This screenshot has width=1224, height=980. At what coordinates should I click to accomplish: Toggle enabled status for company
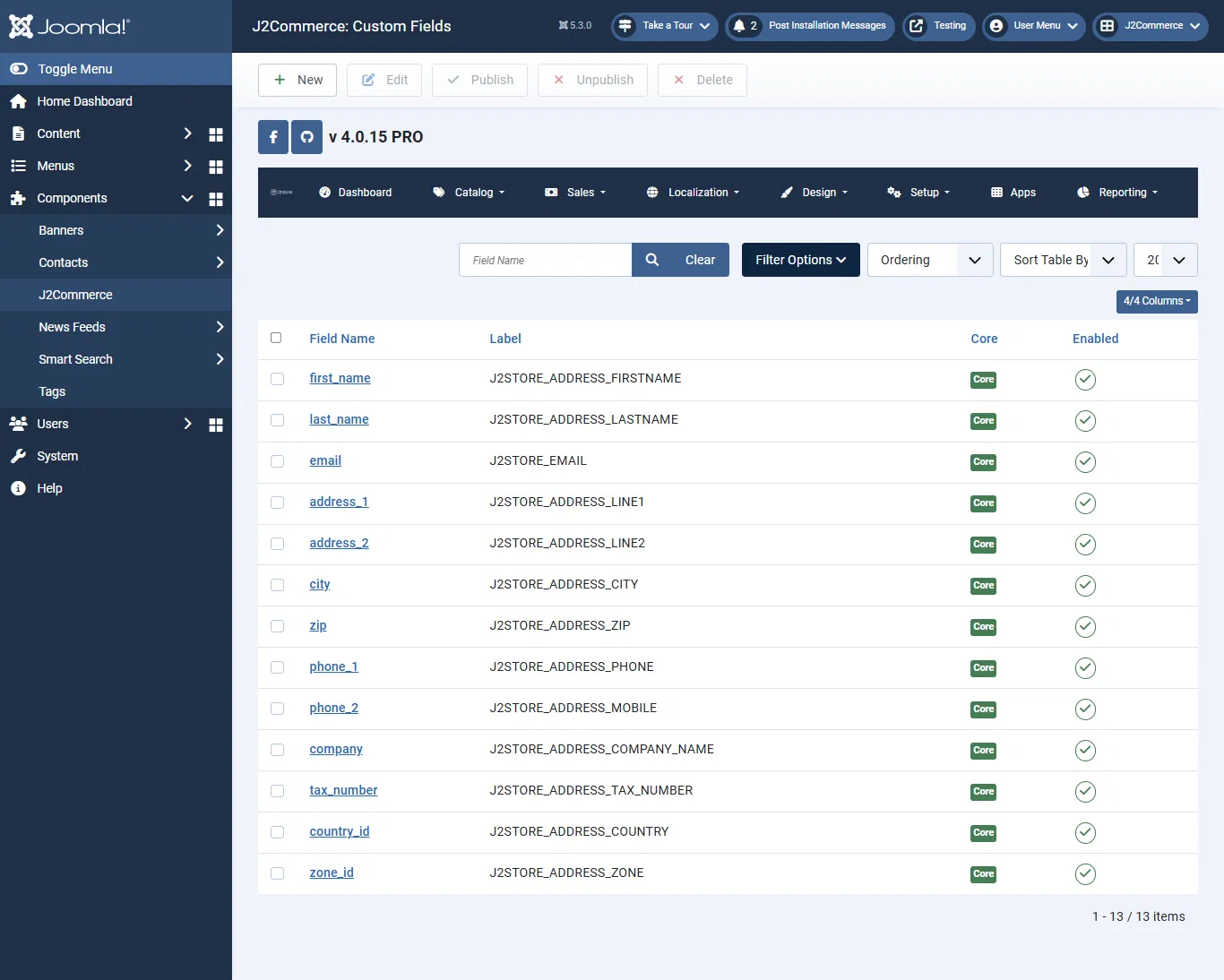click(1085, 751)
